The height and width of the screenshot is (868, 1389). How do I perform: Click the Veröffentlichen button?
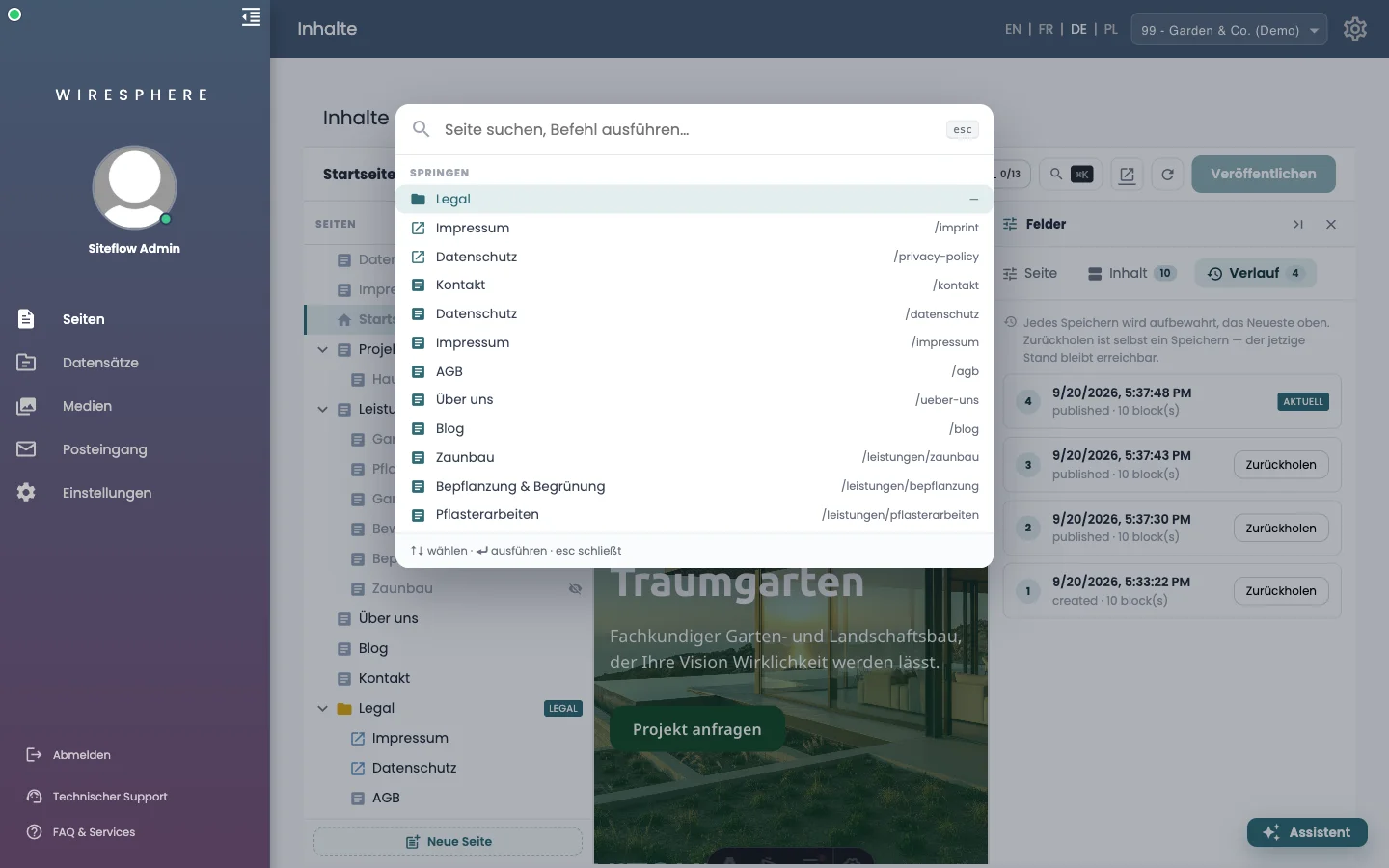(1264, 174)
